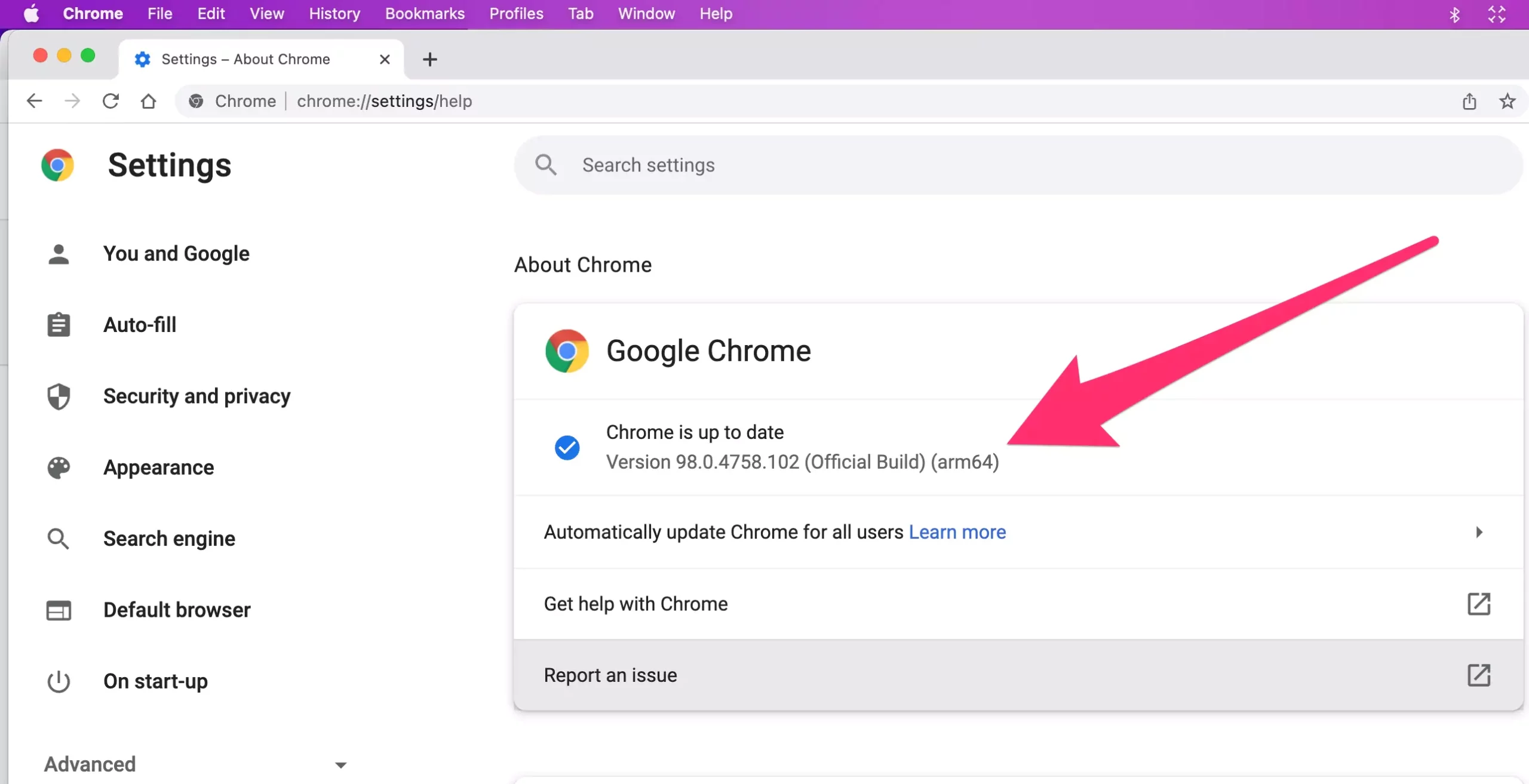The height and width of the screenshot is (784, 1529).
Task: Close the Settings – About Chrome tab
Action: click(x=385, y=59)
